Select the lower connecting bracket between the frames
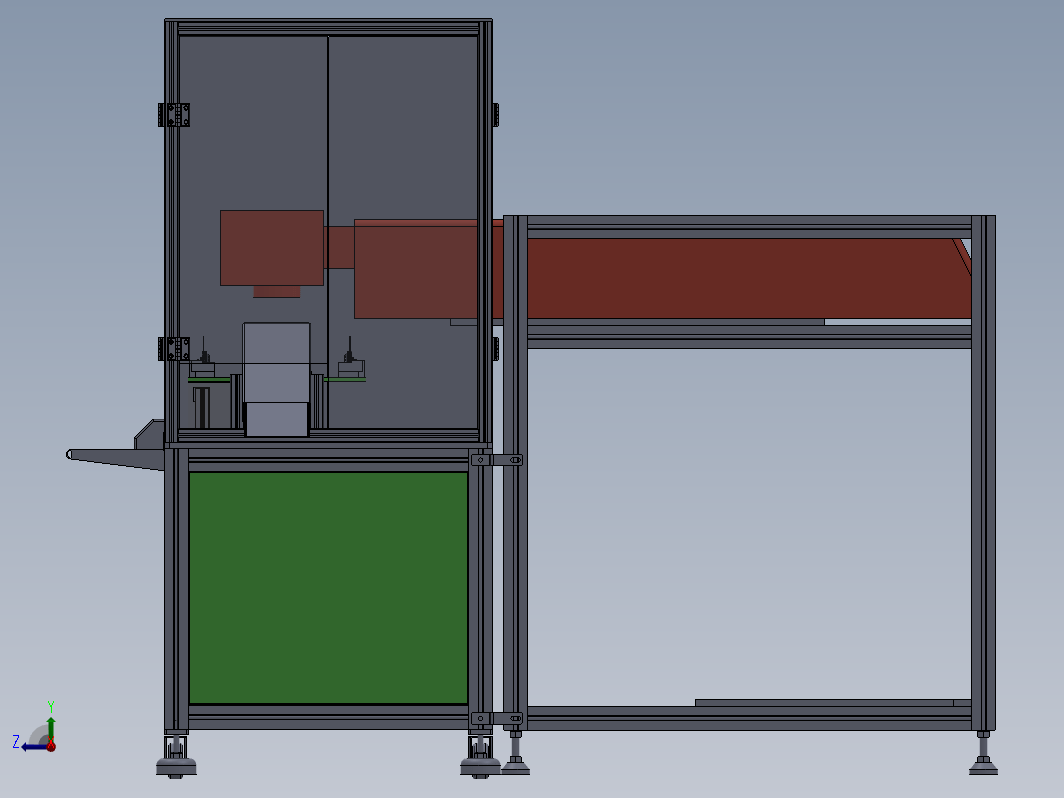This screenshot has height=798, width=1064. (497, 718)
